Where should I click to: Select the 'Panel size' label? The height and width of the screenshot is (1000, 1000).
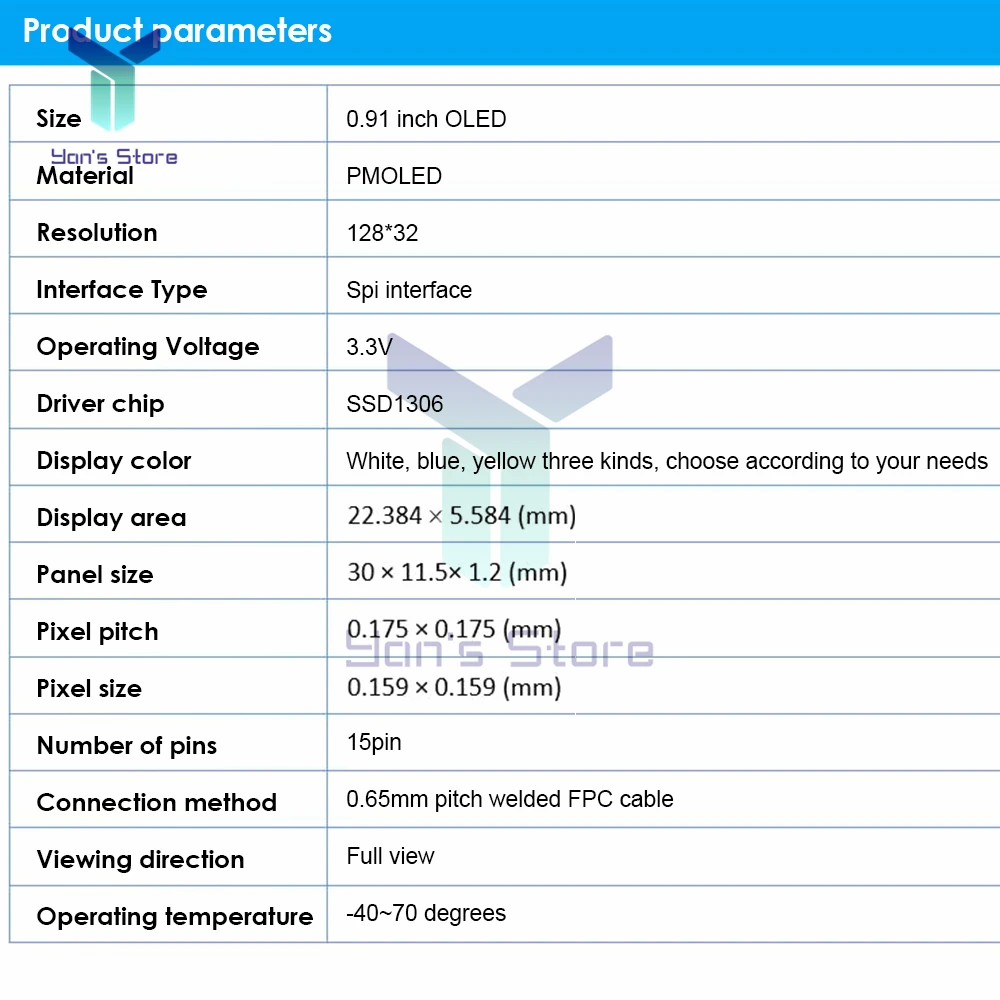[x=94, y=575]
